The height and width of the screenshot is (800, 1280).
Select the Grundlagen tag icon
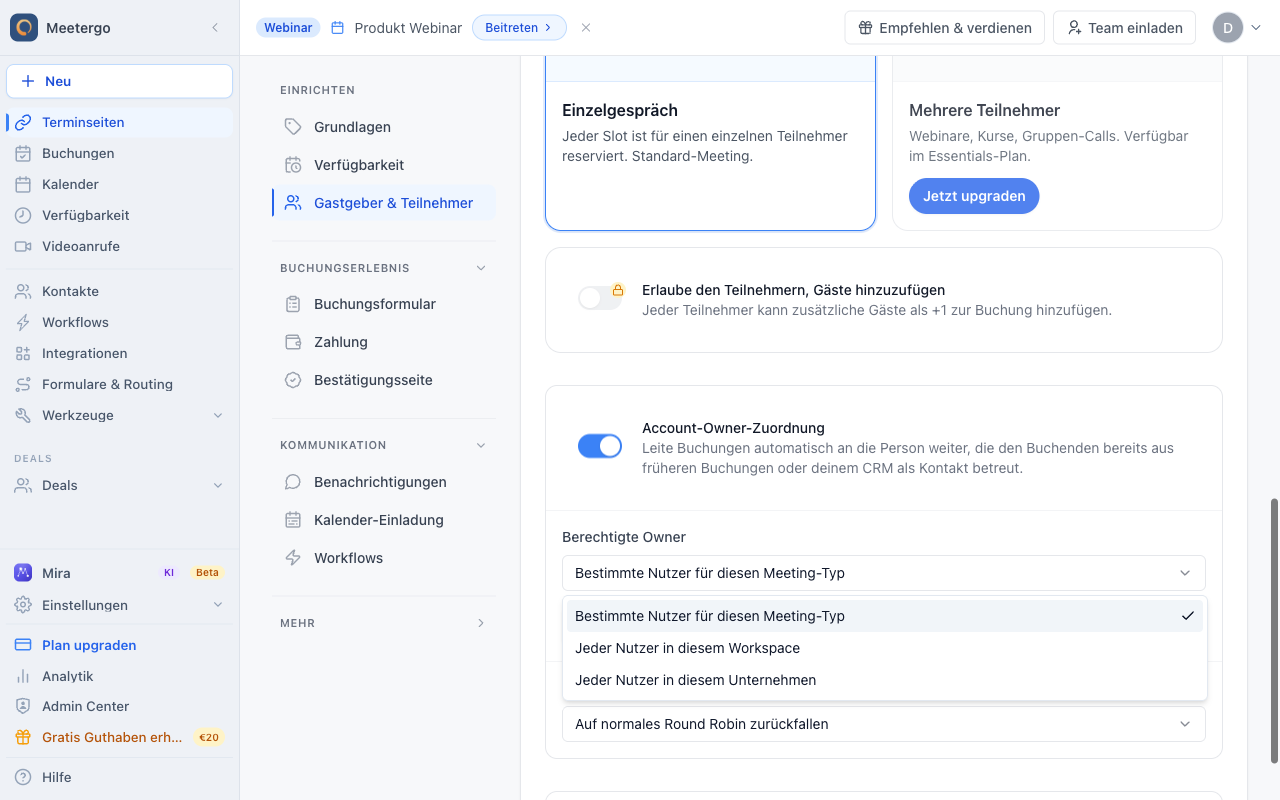click(293, 127)
